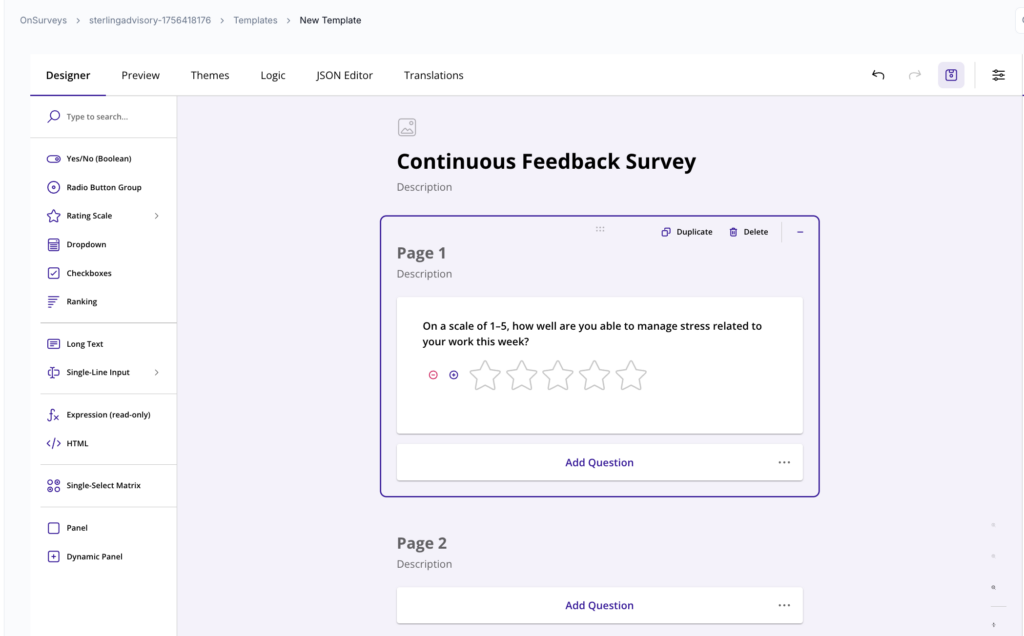This screenshot has width=1024, height=636.
Task: Click the save survey icon
Action: [x=951, y=75]
